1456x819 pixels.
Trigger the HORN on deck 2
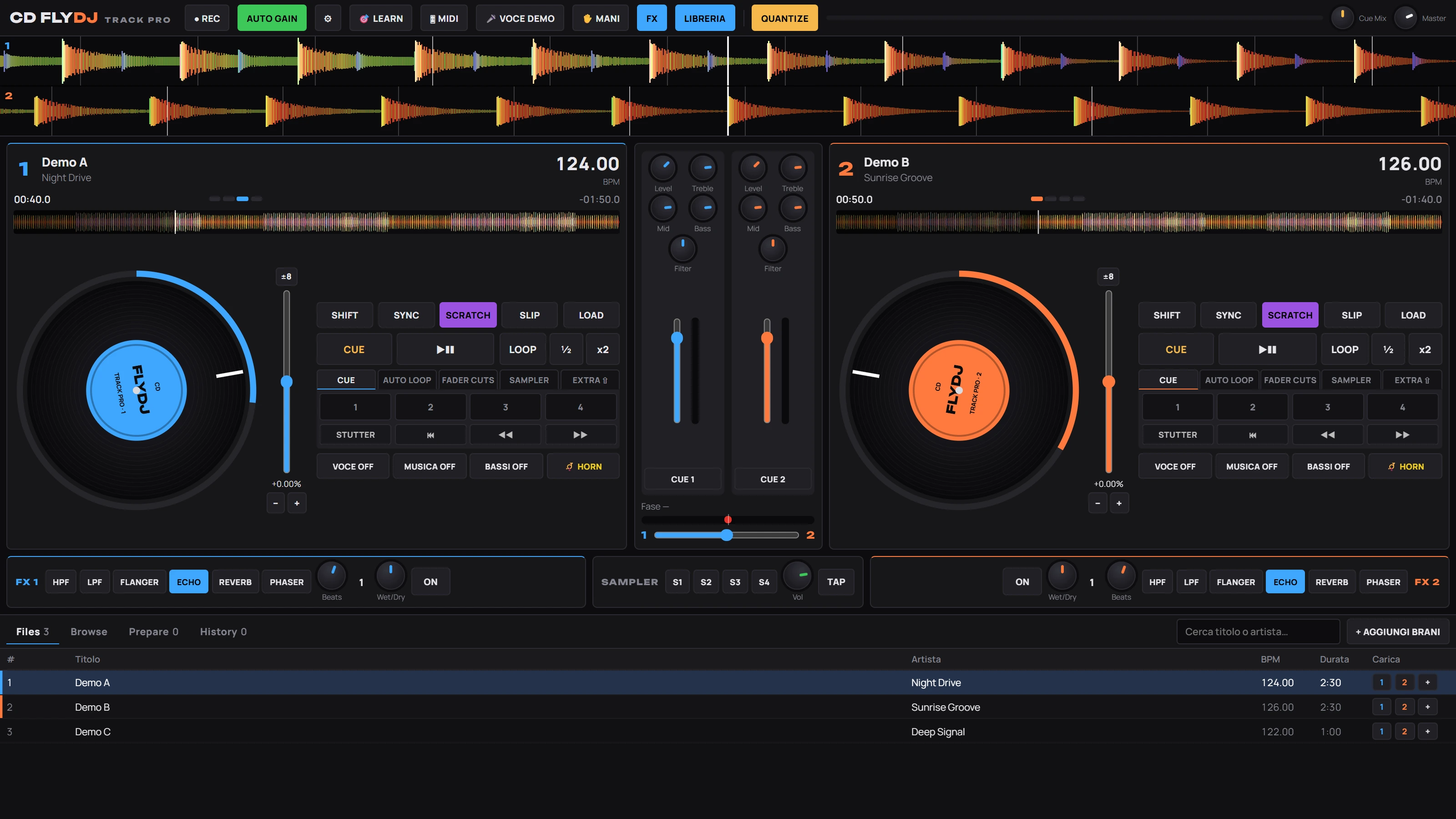click(1405, 466)
